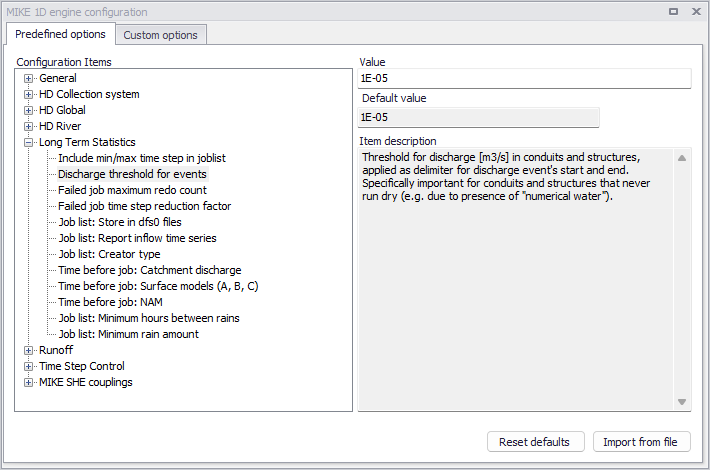Select Failed job maximum redo count
Screen dimensions: 710x470
(132, 190)
